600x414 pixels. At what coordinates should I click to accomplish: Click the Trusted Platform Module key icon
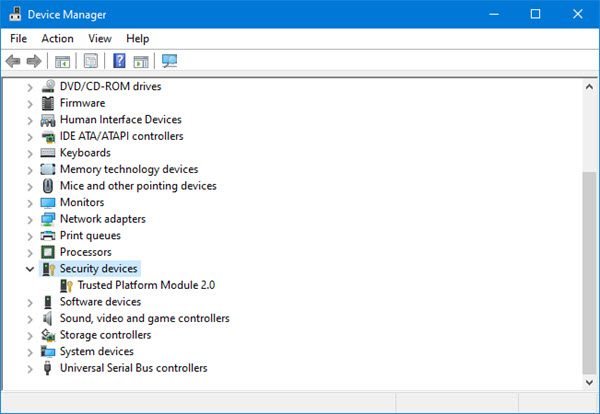(66, 285)
